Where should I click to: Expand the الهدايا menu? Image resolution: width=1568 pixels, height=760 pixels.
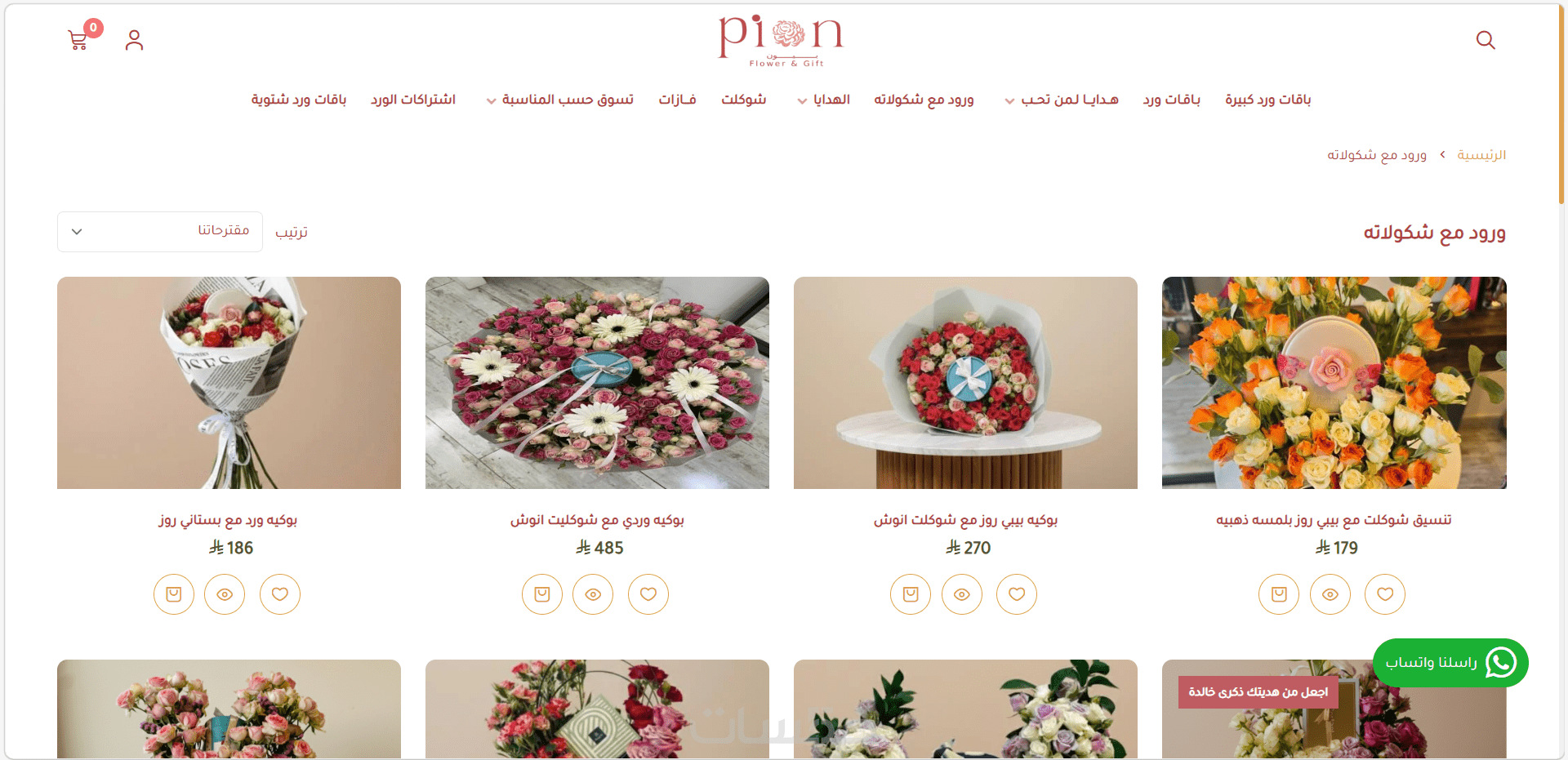coord(823,100)
